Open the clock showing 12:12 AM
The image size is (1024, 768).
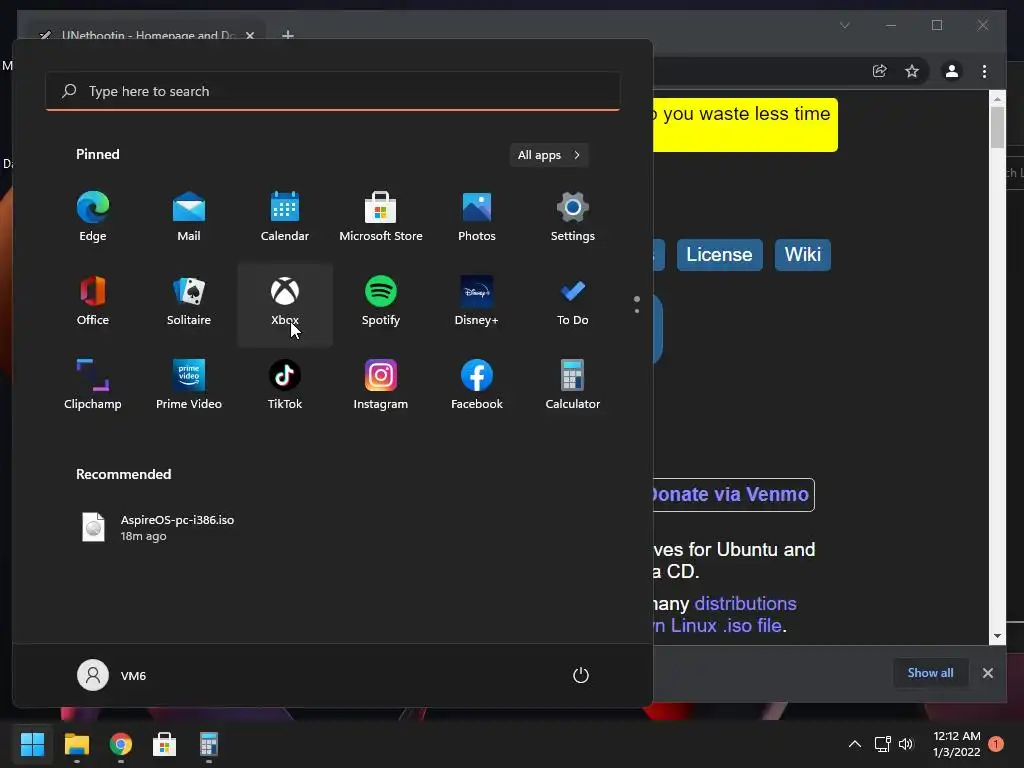[x=957, y=744]
